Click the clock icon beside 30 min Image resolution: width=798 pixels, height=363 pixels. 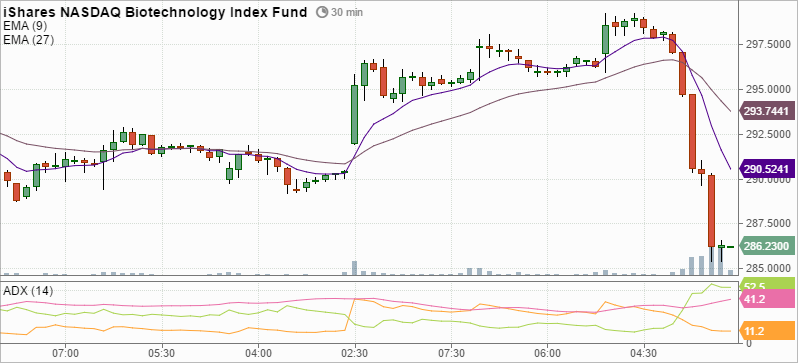322,12
